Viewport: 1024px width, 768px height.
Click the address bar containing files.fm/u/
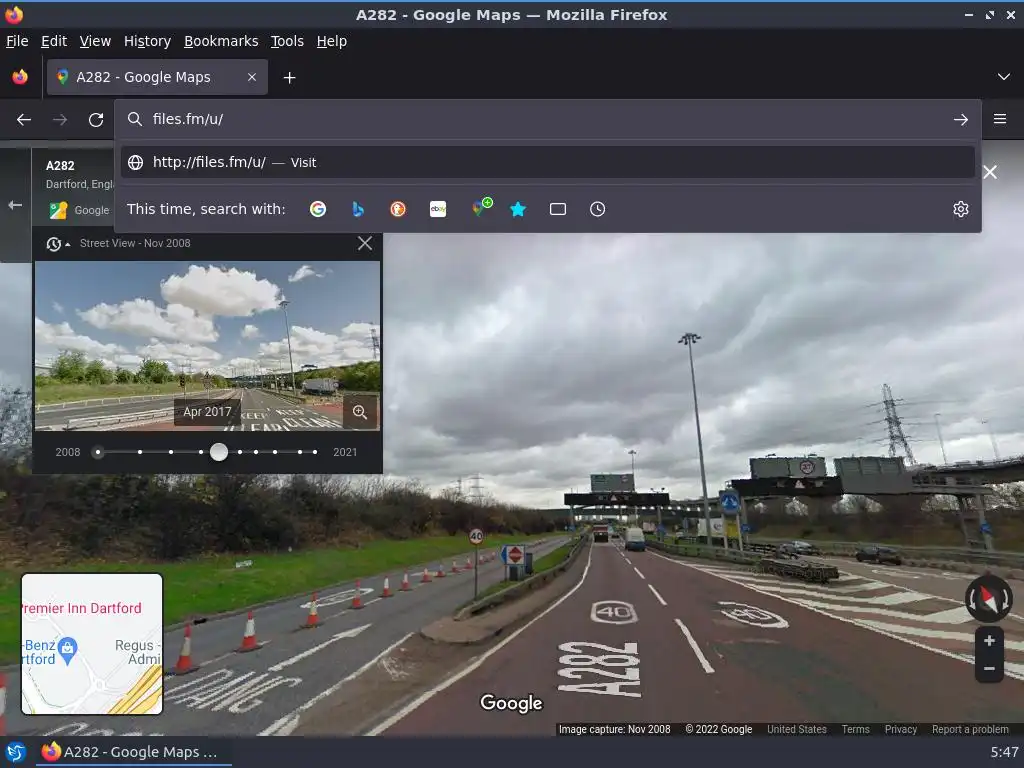point(547,120)
